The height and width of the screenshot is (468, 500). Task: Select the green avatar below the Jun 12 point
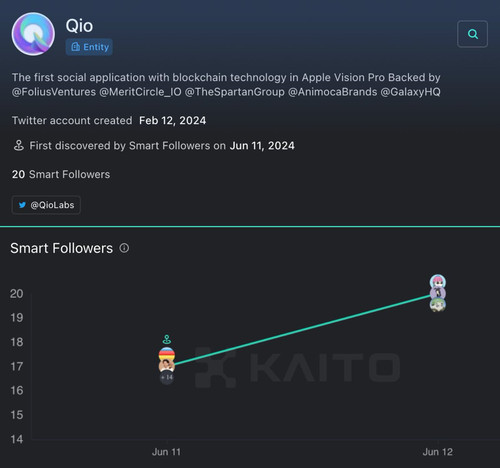point(438,305)
